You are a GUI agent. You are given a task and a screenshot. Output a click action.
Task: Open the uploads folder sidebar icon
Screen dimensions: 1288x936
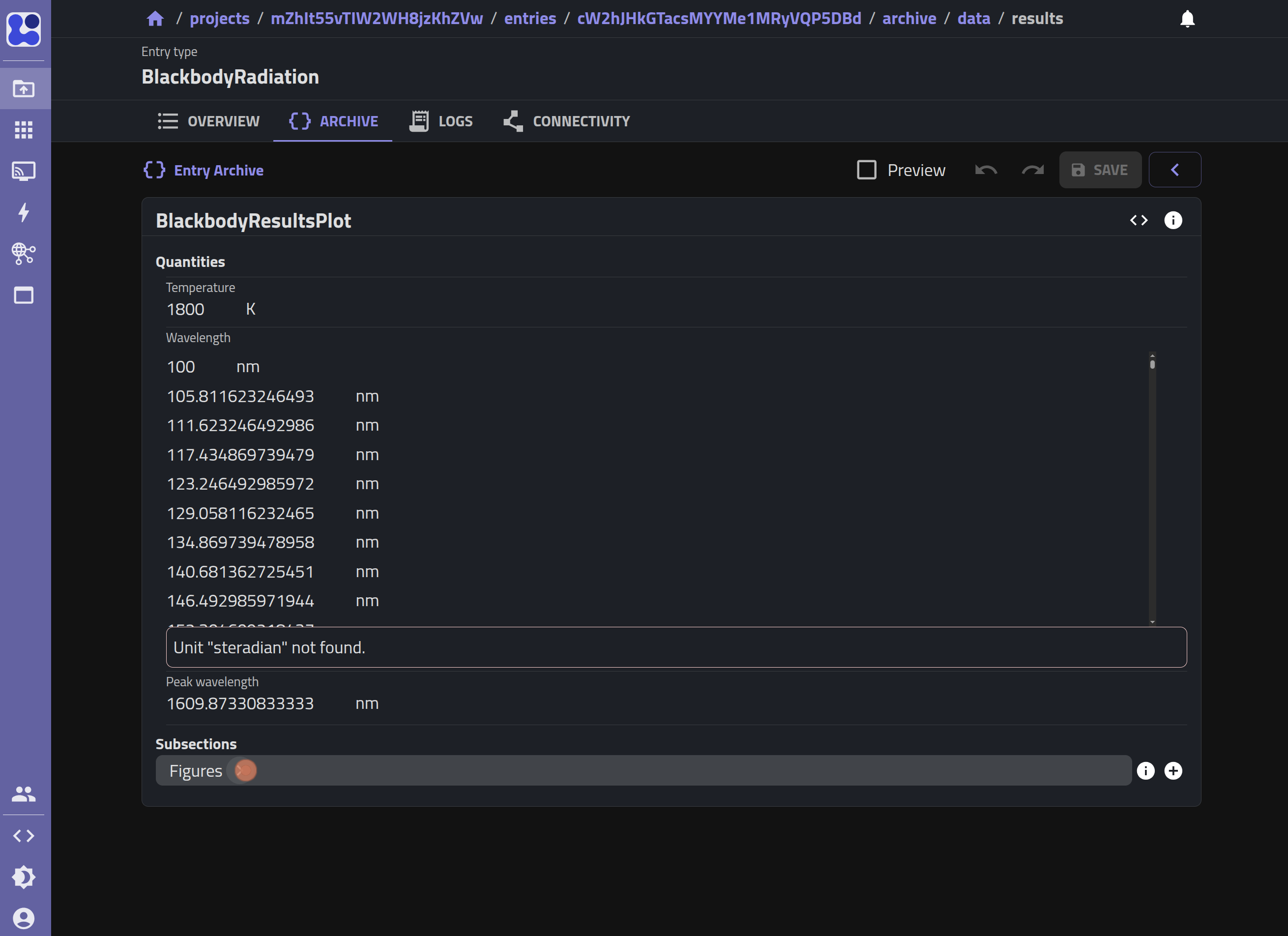[x=24, y=88]
